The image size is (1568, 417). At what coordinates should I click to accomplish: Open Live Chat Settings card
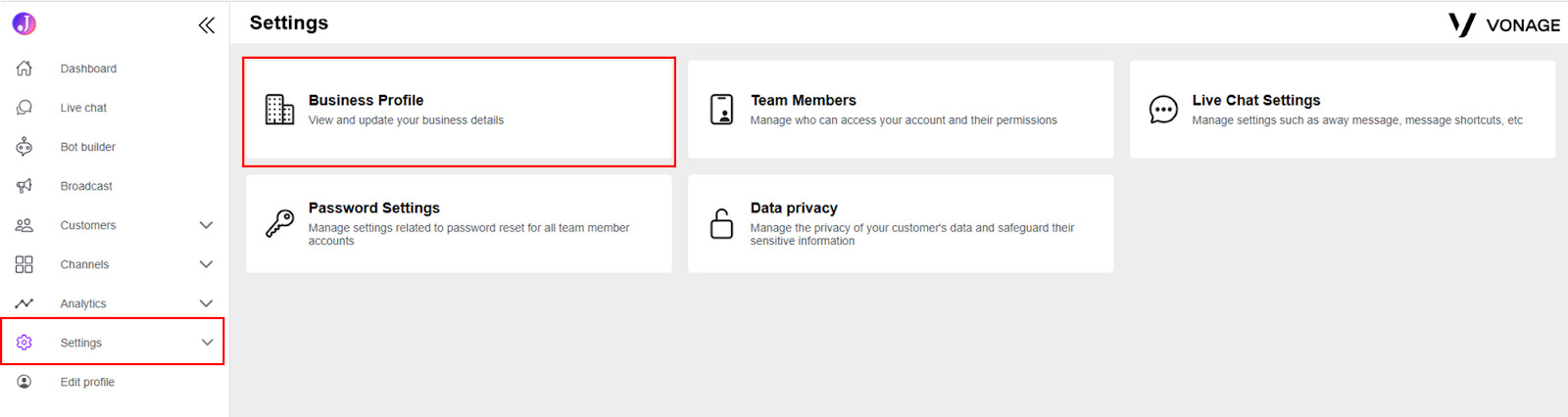pos(1343,110)
